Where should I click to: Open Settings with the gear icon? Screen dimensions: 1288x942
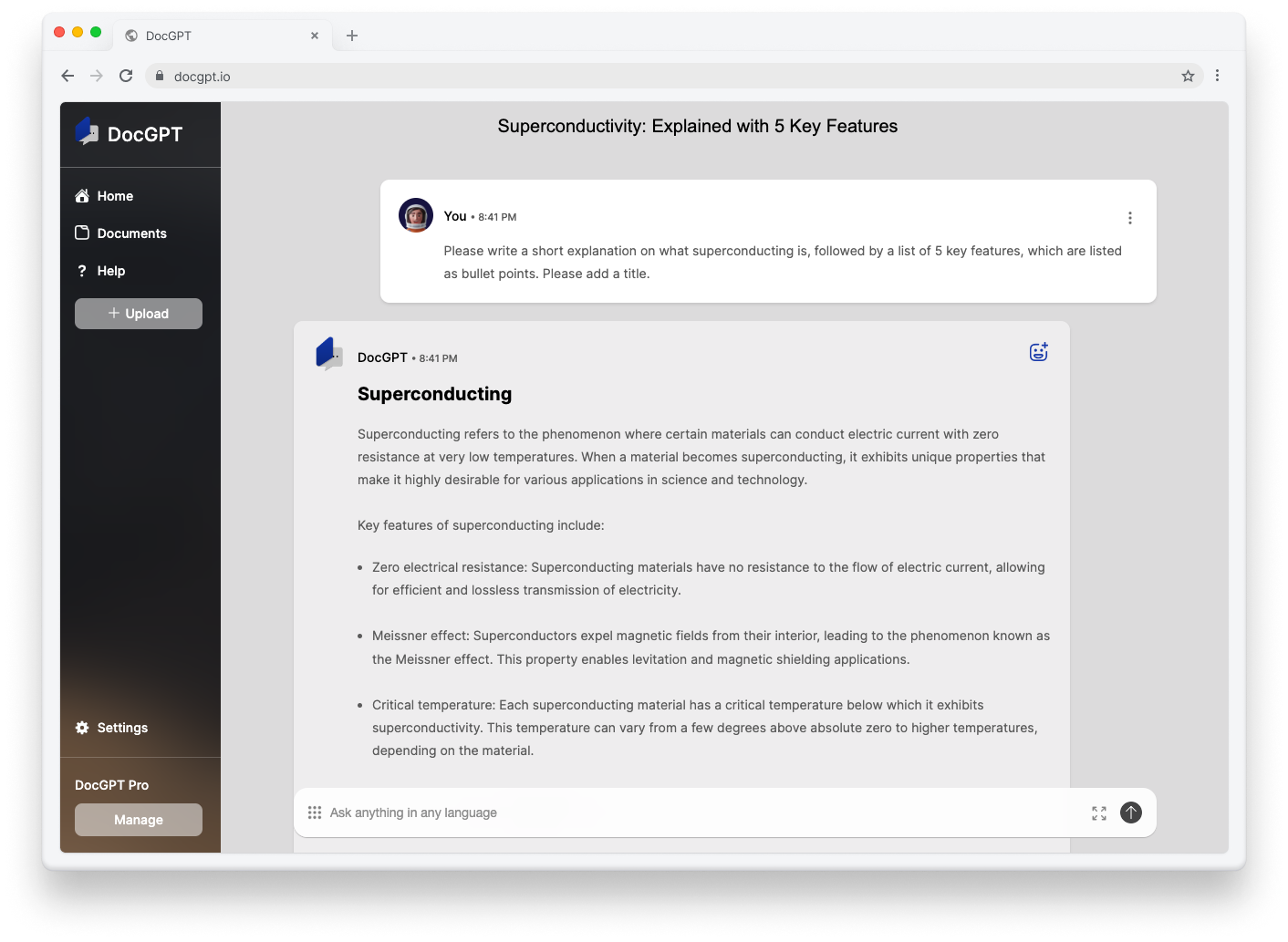83,728
